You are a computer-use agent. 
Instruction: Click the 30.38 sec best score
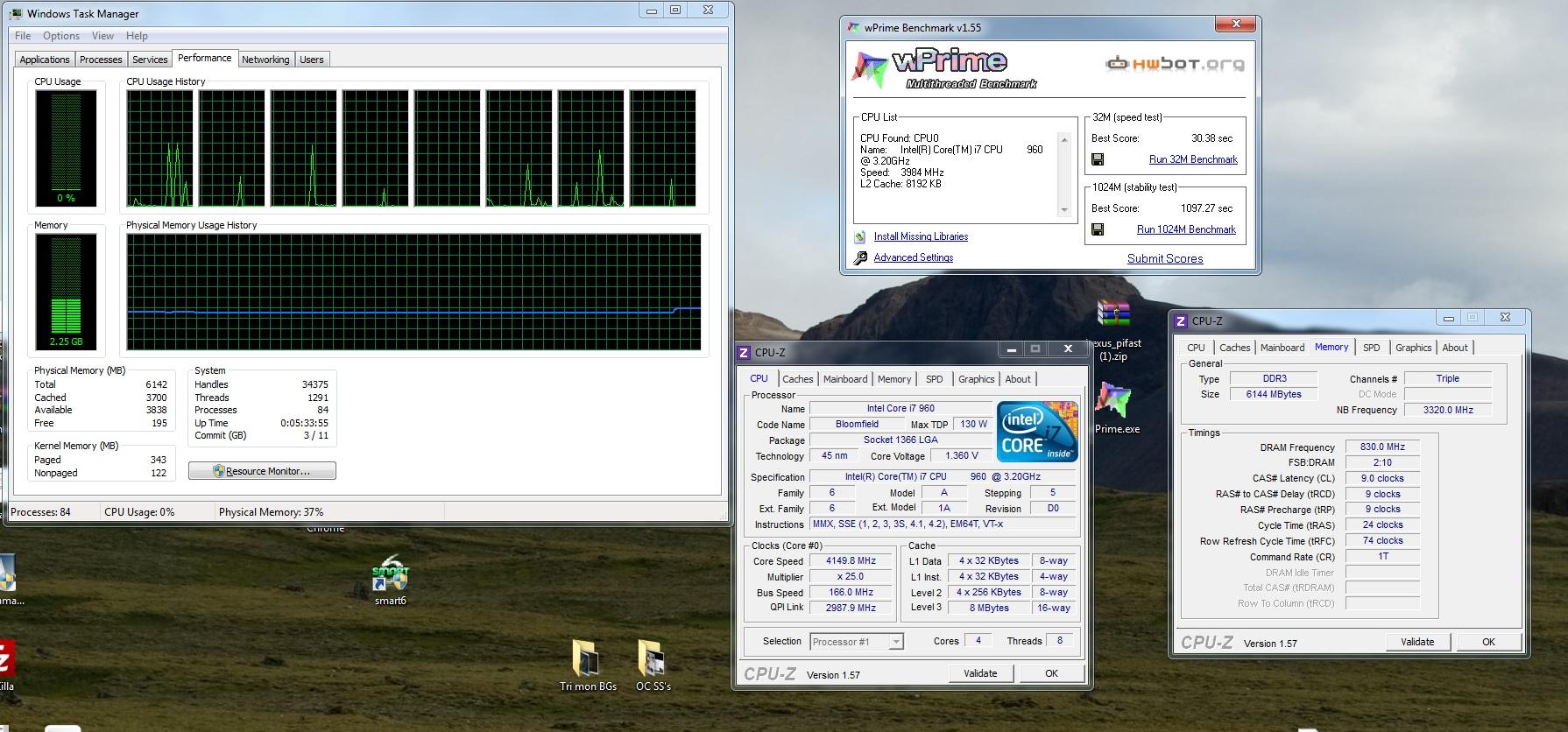click(x=1211, y=138)
